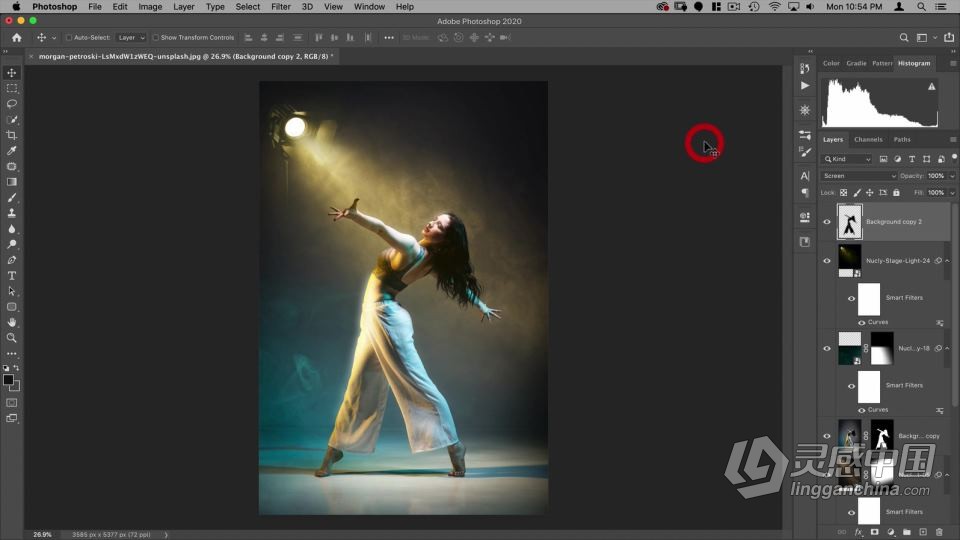The image size is (960, 540).
Task: Hide the Background copy 2 layer
Action: 827,222
